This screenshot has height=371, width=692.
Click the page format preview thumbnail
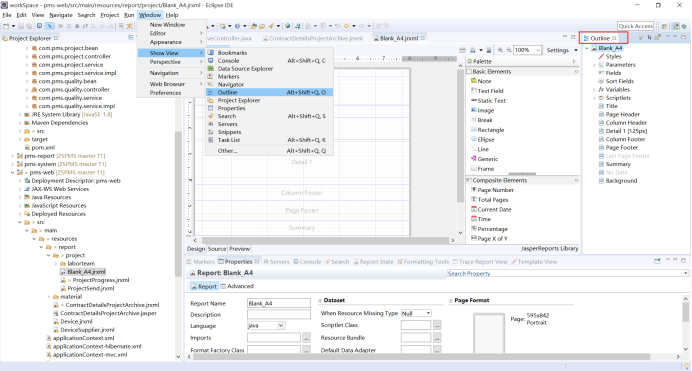point(489,334)
